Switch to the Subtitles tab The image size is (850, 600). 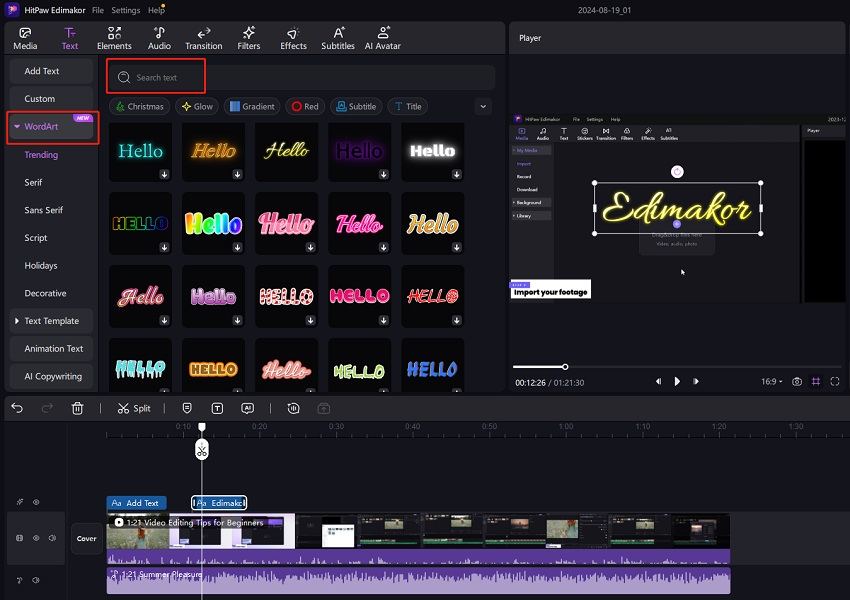pos(337,38)
